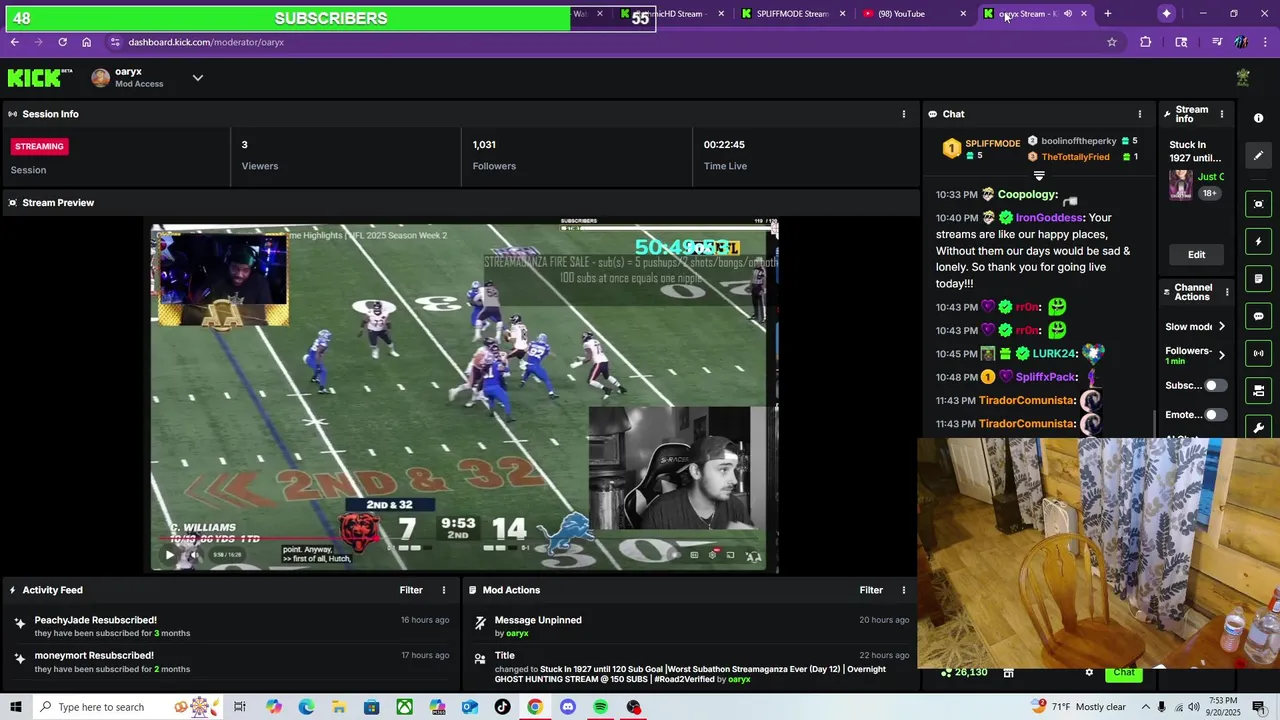Unmute the stream preview volume icon
This screenshot has width=1280, height=720.
[193, 555]
